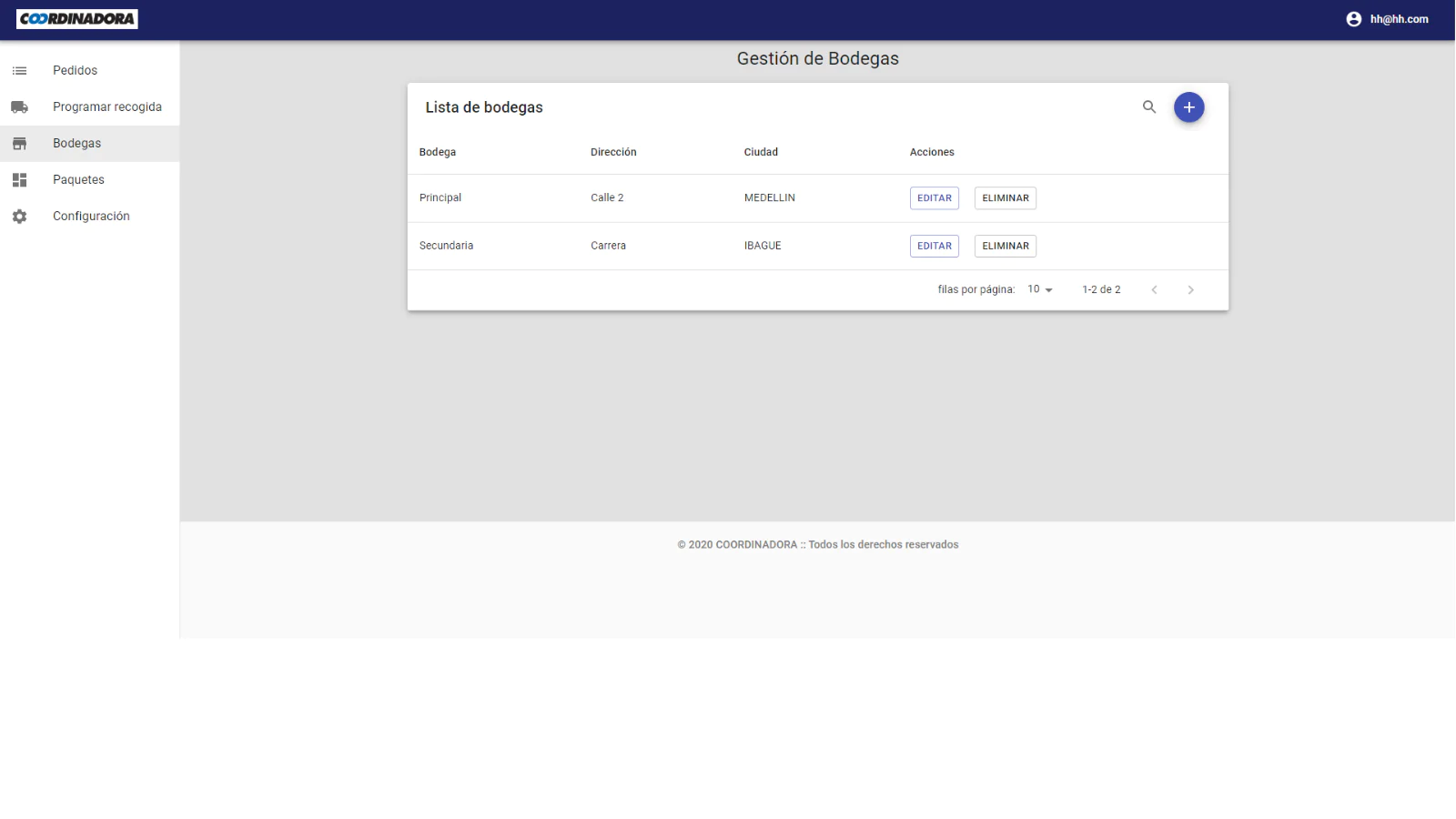Add a new bodega with plus button
Screen dimensions: 1456x819
[1188, 107]
